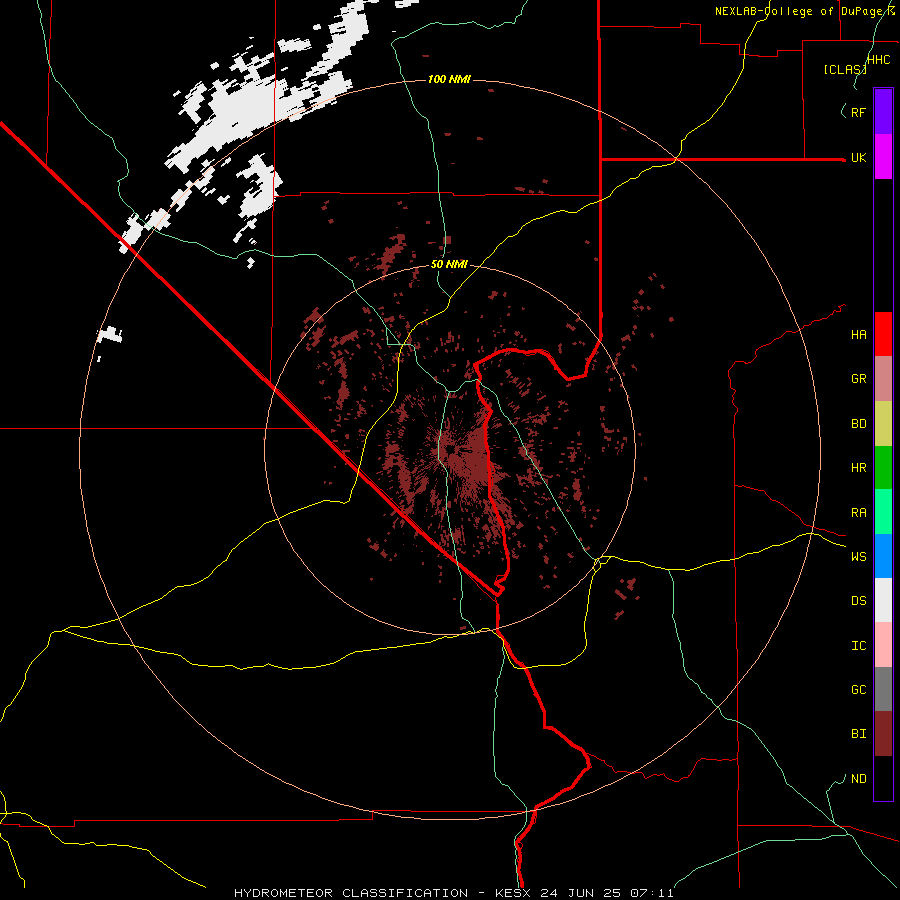Click the "07:11" time stamp

[651, 893]
